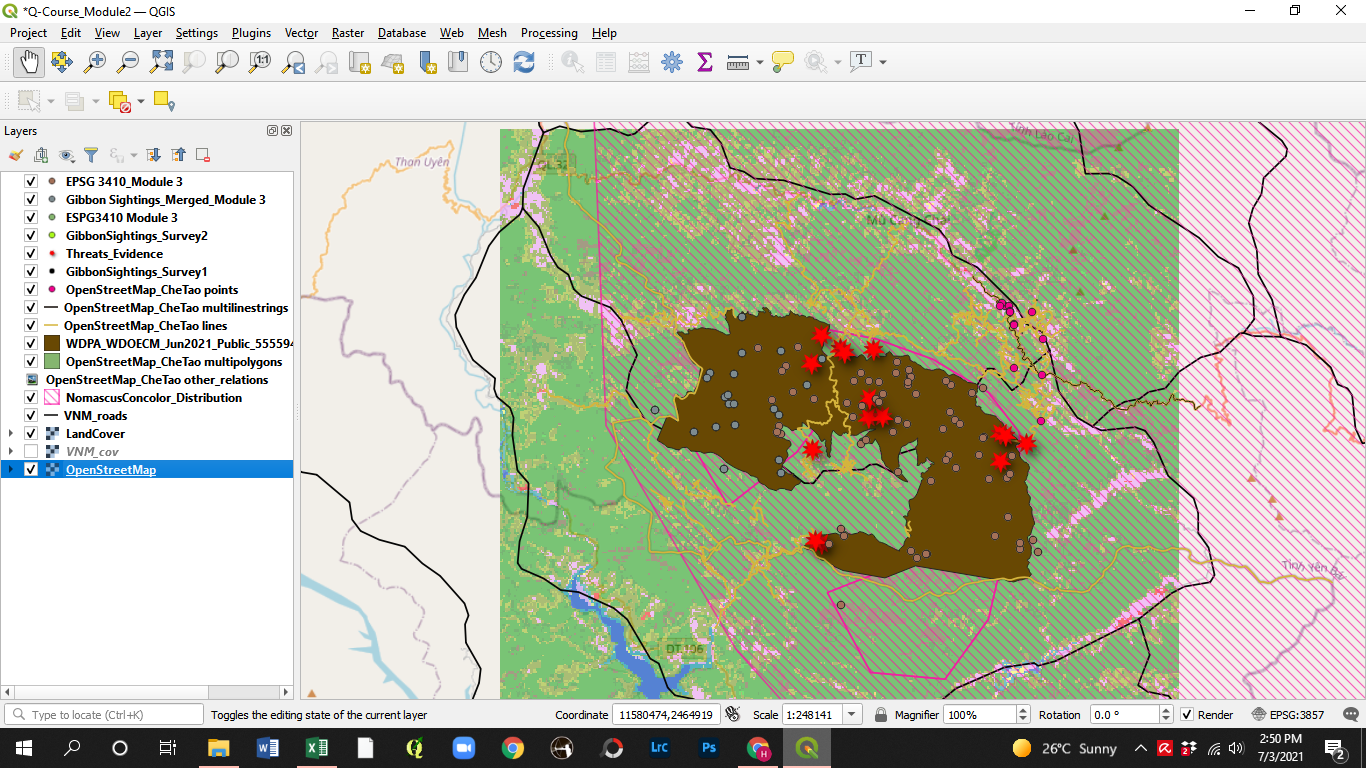Viewport: 1366px width, 768px height.
Task: Open the Scale dropdown list
Action: [x=852, y=715]
